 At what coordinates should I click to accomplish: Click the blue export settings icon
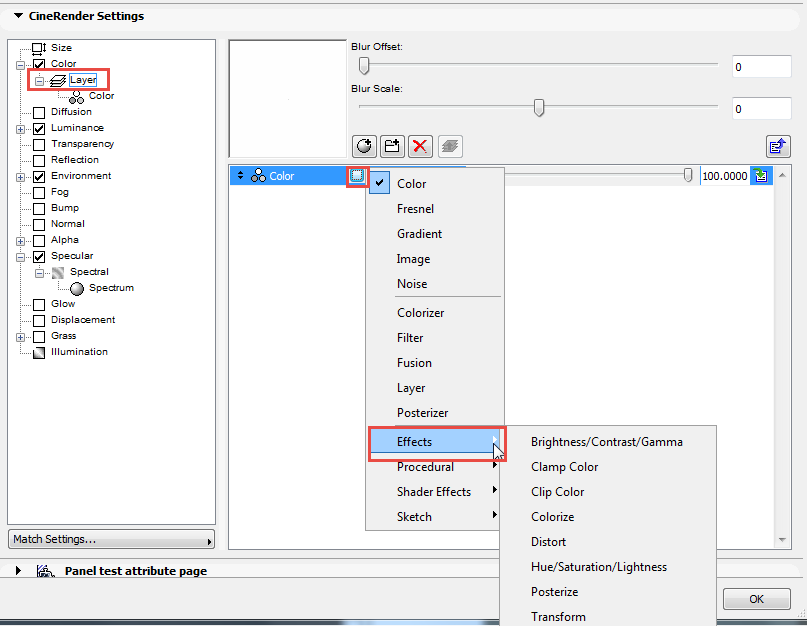[778, 147]
